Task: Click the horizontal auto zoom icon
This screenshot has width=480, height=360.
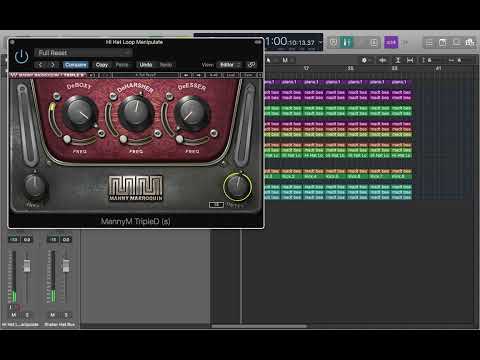Action: point(410,60)
